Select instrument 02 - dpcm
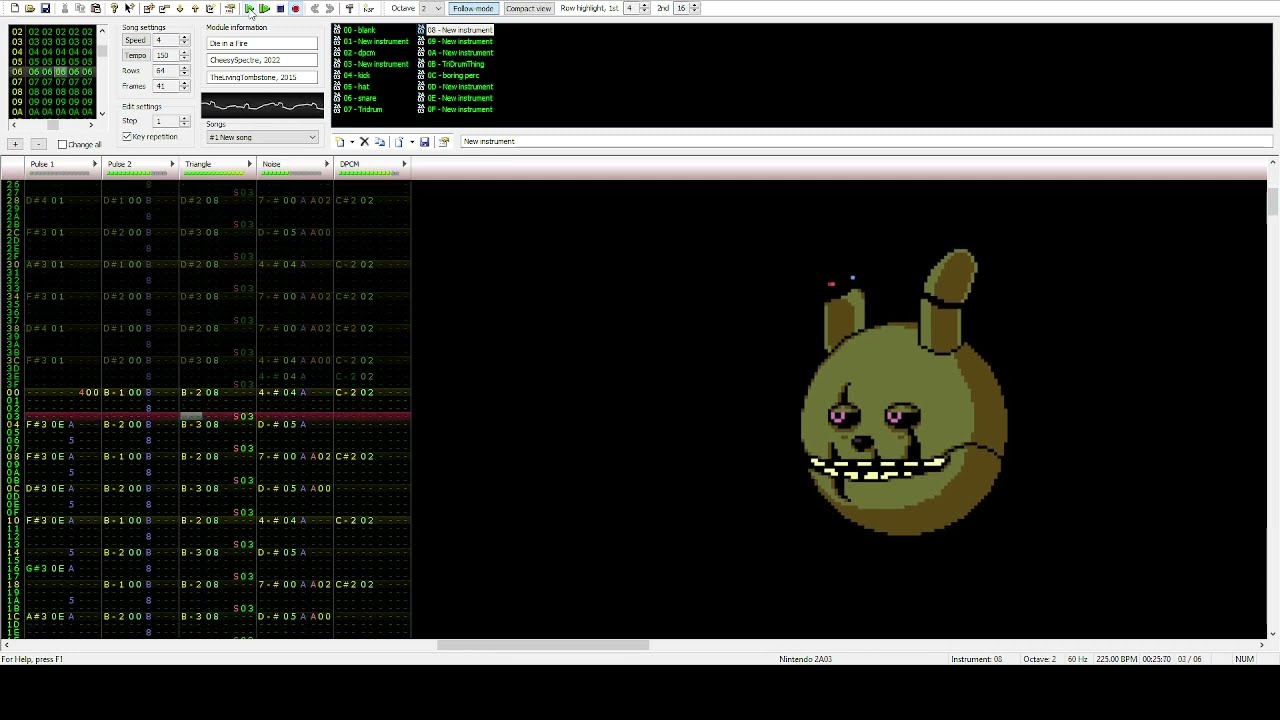The height and width of the screenshot is (720, 1280). 359,52
